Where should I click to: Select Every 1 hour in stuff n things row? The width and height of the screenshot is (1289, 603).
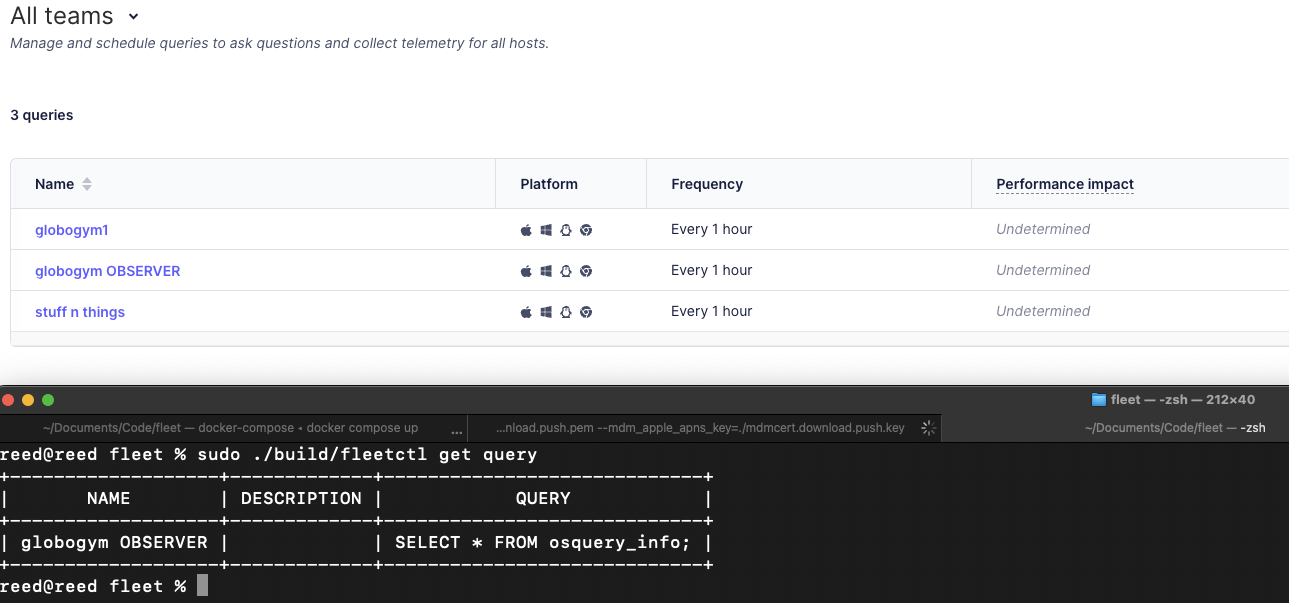711,311
